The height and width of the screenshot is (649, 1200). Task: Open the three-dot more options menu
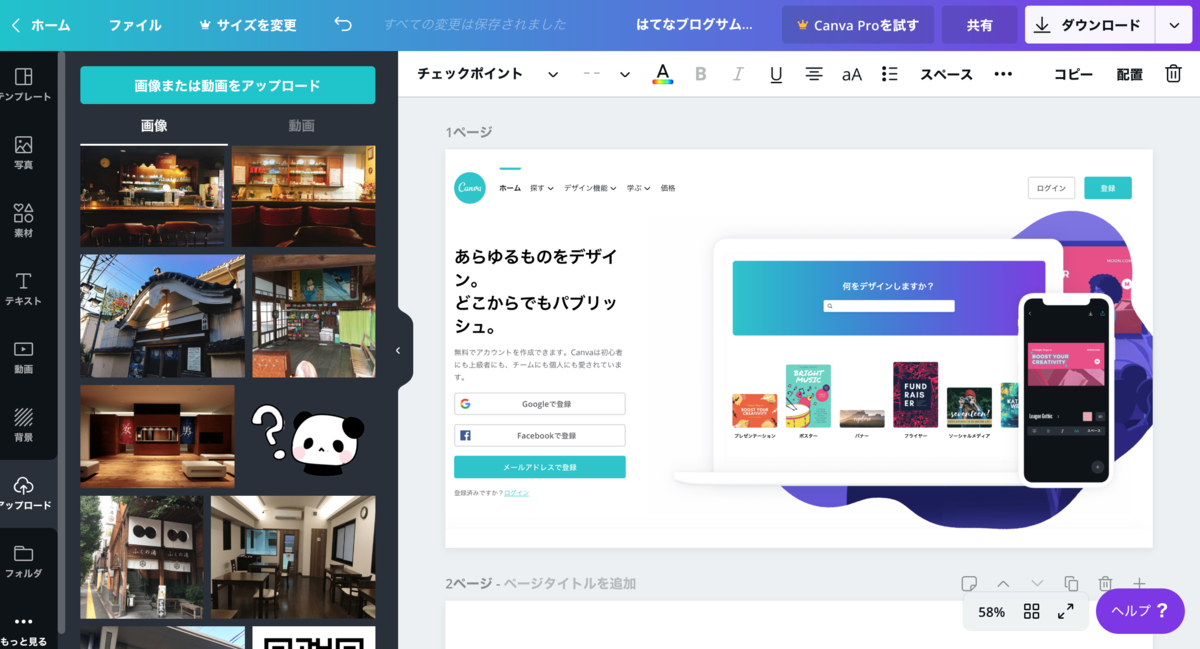(x=1003, y=74)
